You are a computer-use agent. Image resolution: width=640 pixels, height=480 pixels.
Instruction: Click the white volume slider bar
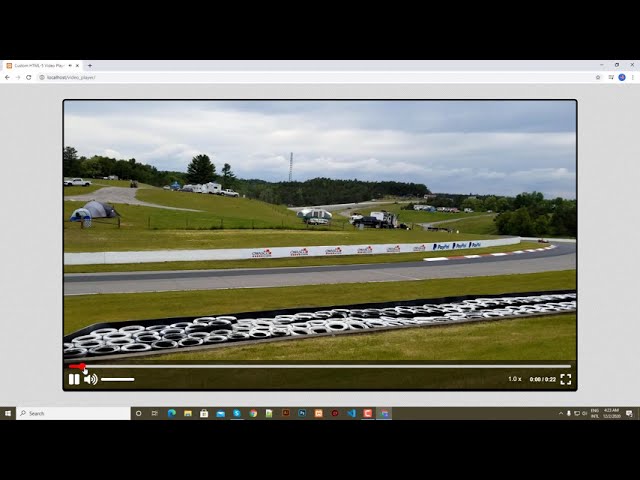tap(118, 379)
